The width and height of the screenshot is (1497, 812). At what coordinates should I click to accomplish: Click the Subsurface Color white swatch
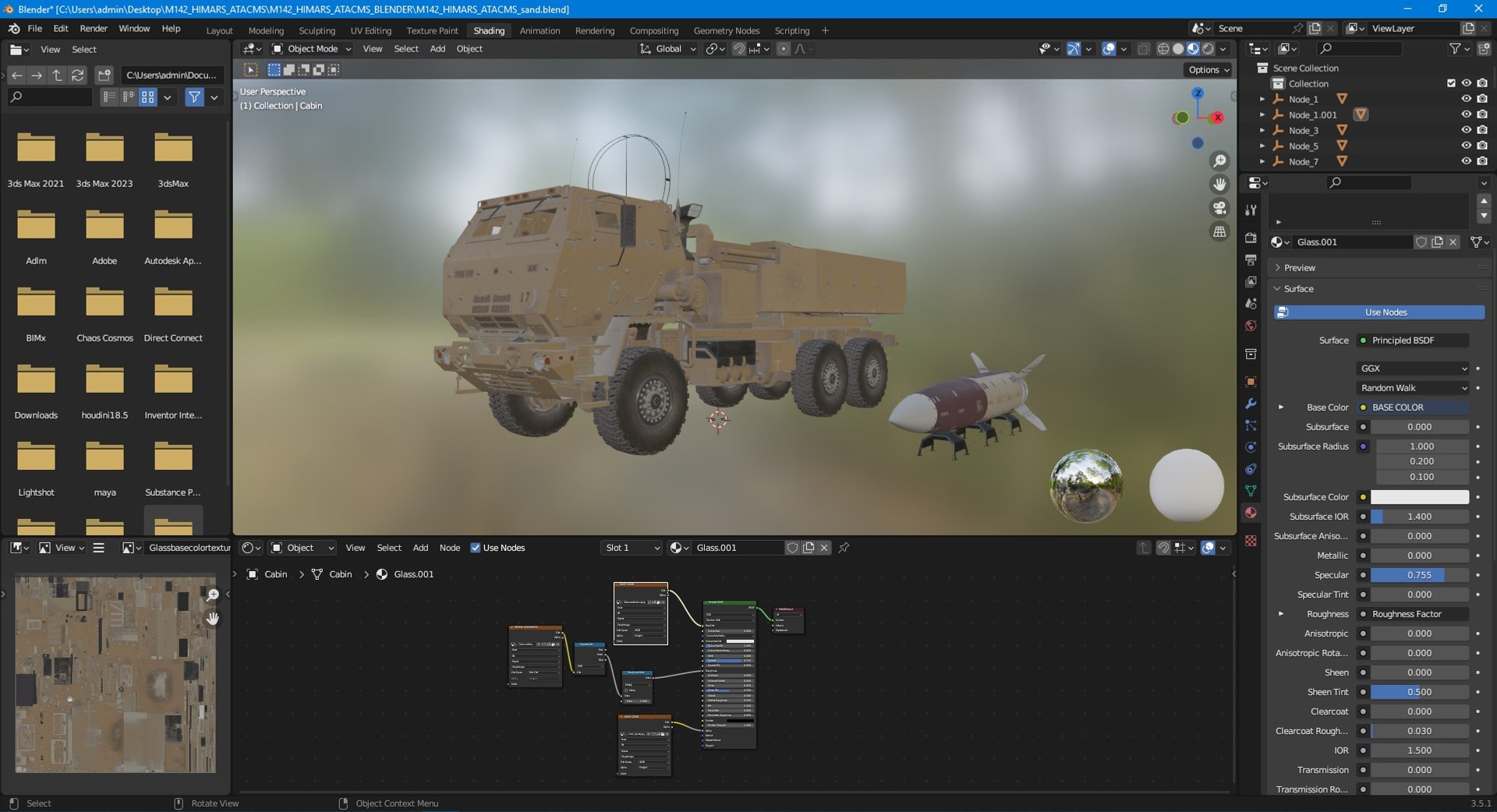point(1420,497)
